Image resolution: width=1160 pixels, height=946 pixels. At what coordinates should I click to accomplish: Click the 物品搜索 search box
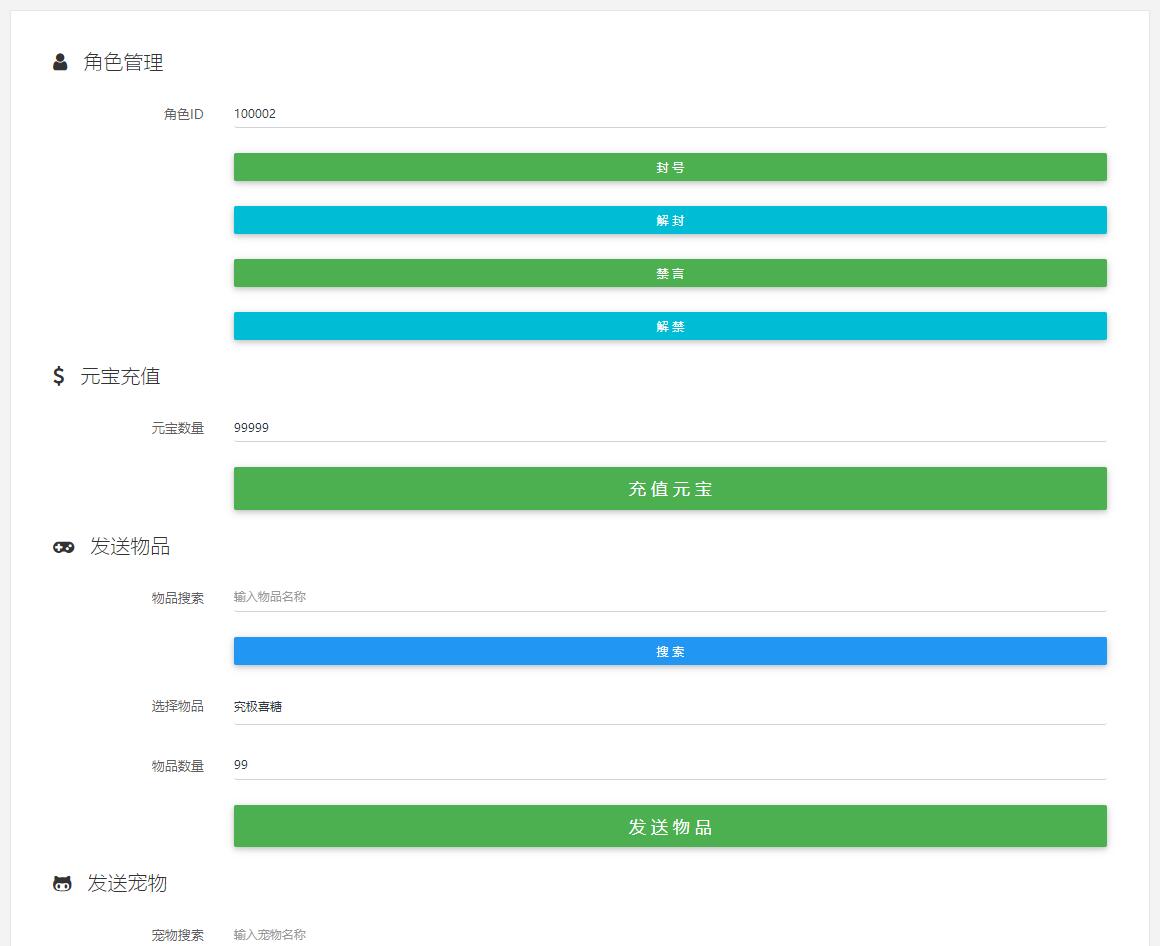click(669, 596)
